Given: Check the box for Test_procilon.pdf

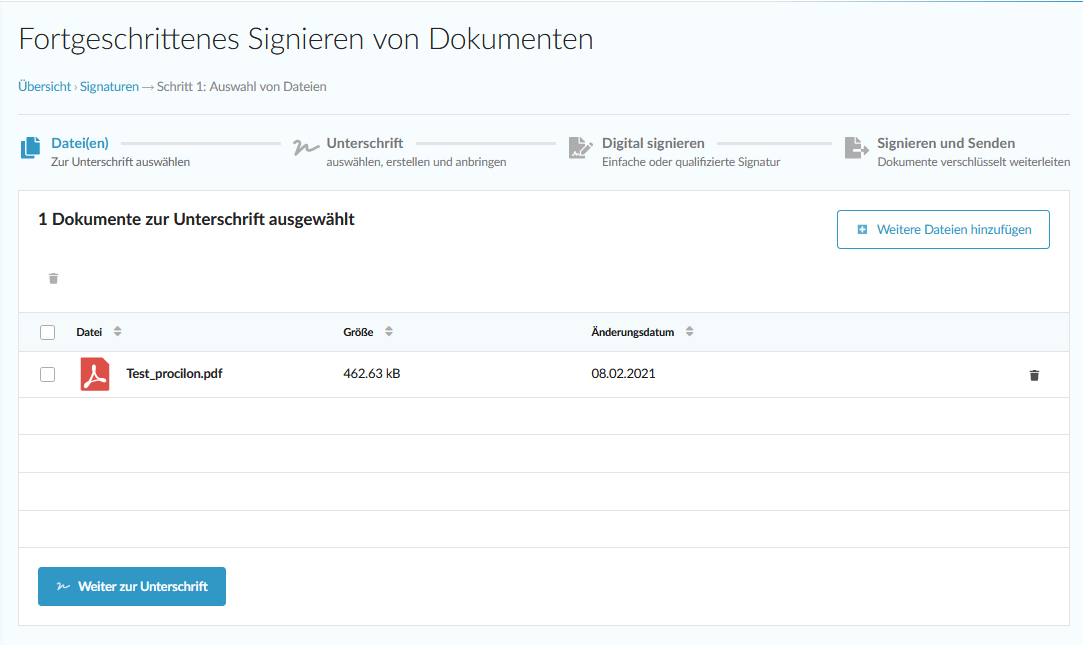Looking at the screenshot, I should point(47,375).
